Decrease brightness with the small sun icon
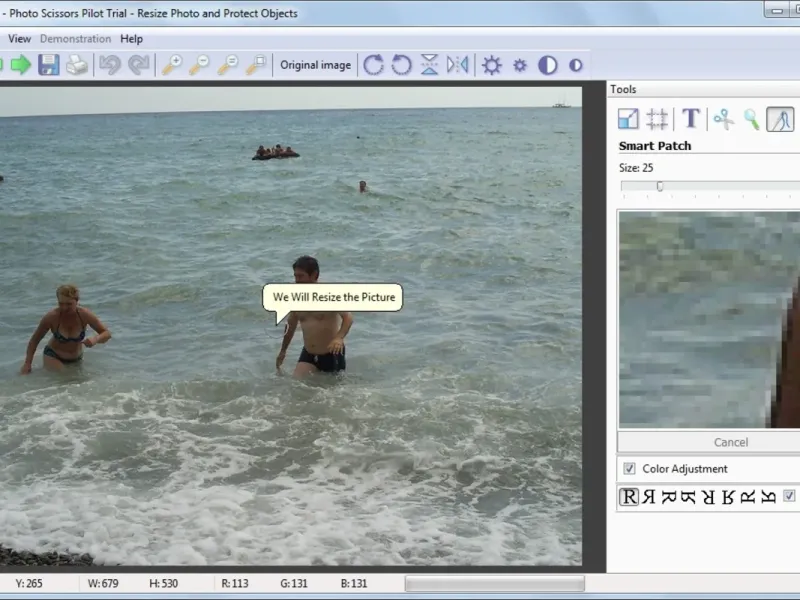 tap(520, 65)
